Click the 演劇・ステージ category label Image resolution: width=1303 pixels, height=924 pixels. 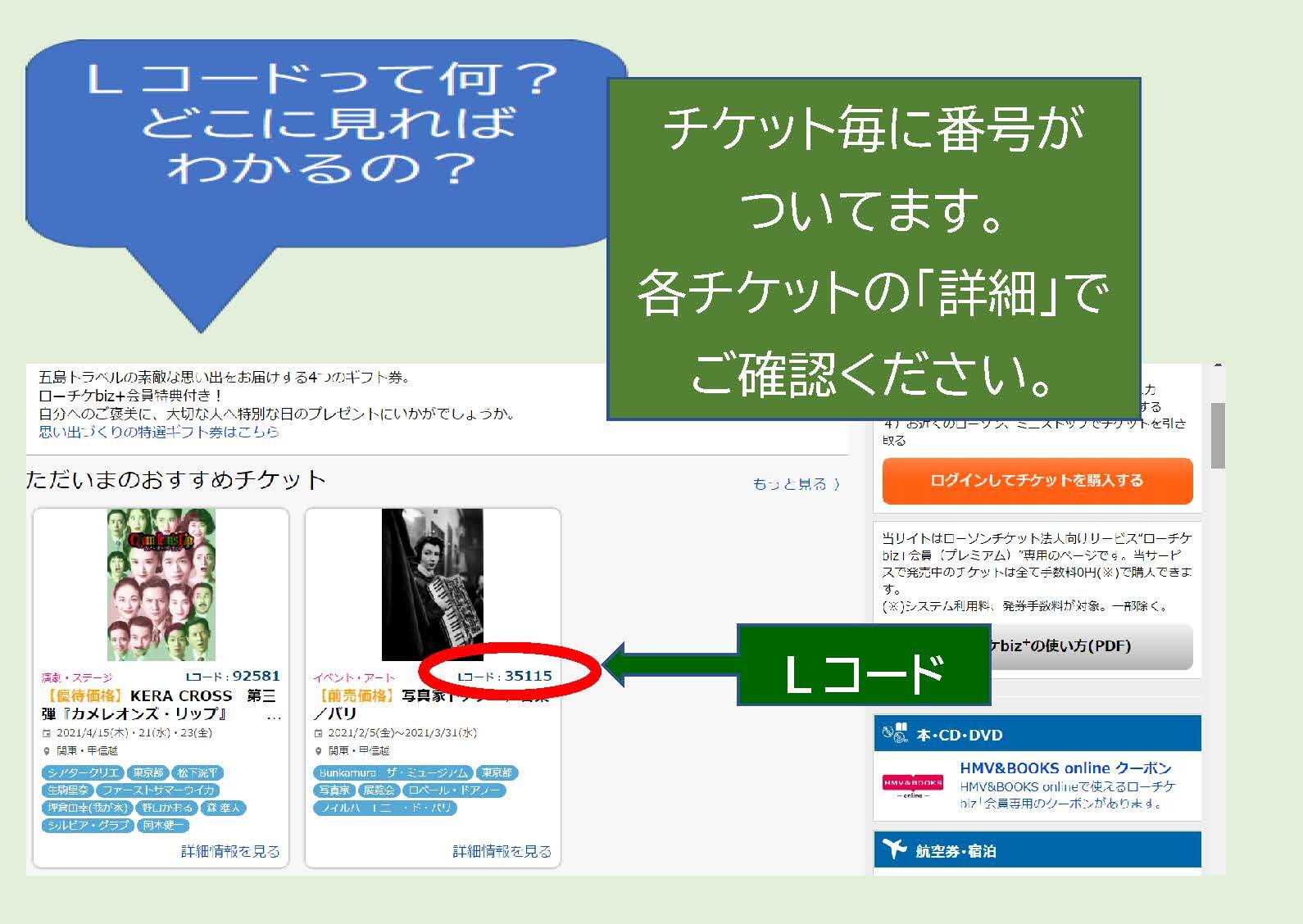(77, 678)
